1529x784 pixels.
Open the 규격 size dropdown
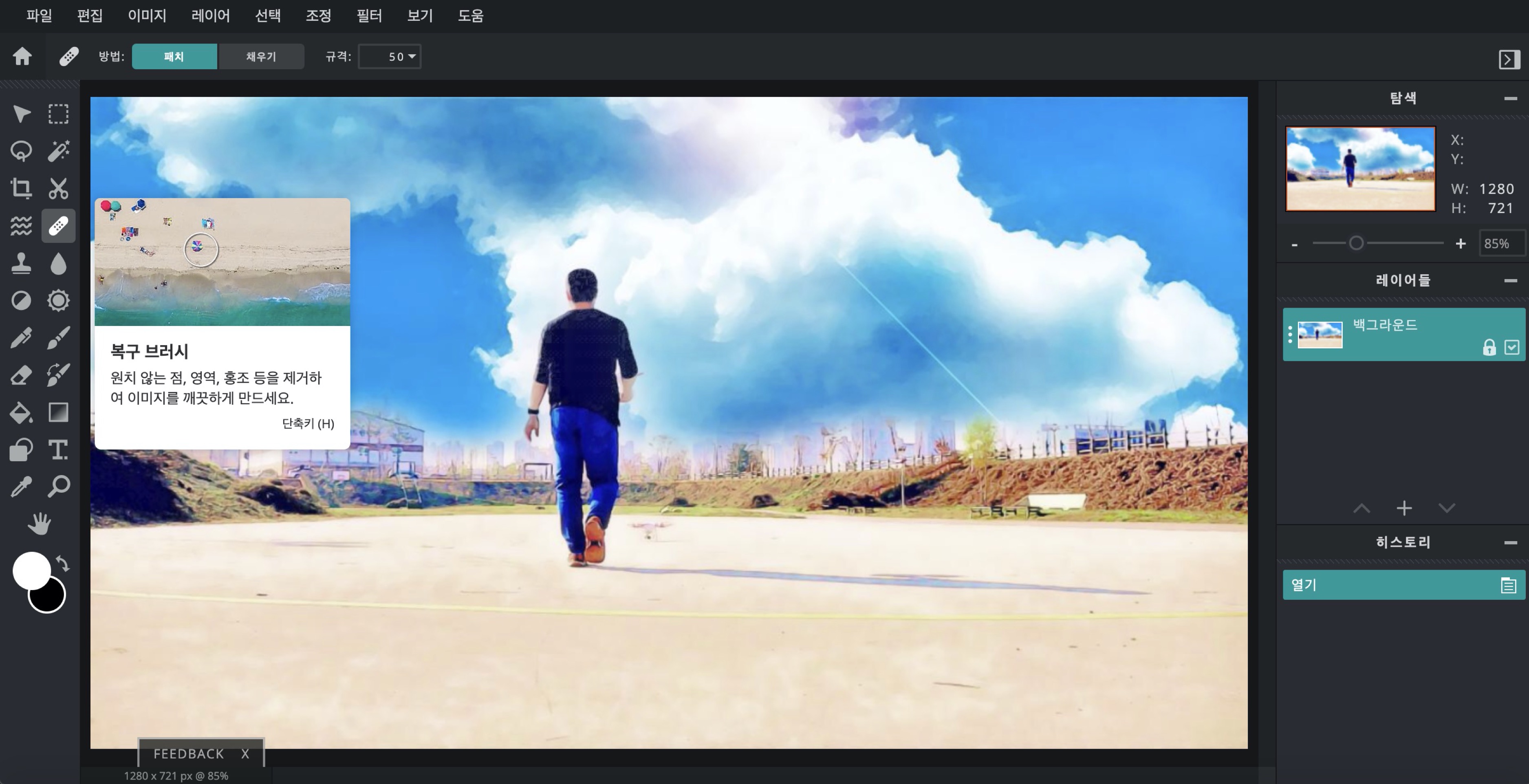[390, 56]
